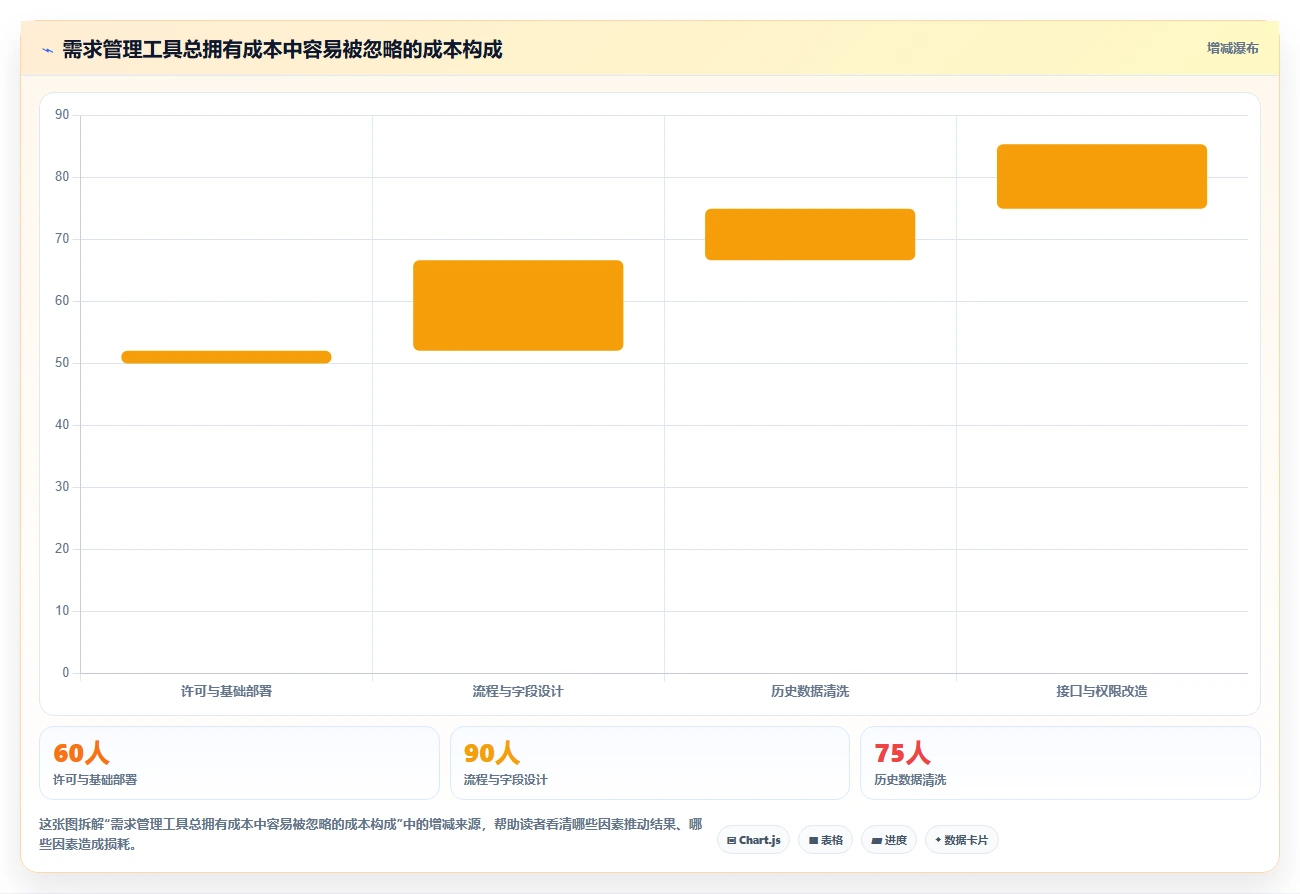This screenshot has height=894, width=1300.
Task: Click the 增减瀑布 label in the header
Action: 1232,48
